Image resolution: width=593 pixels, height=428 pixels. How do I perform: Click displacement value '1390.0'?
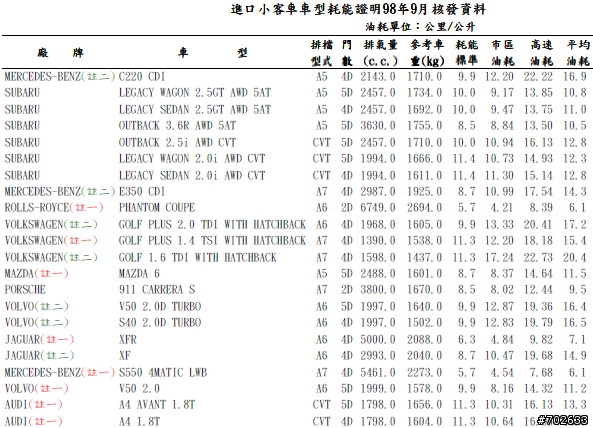coord(378,241)
